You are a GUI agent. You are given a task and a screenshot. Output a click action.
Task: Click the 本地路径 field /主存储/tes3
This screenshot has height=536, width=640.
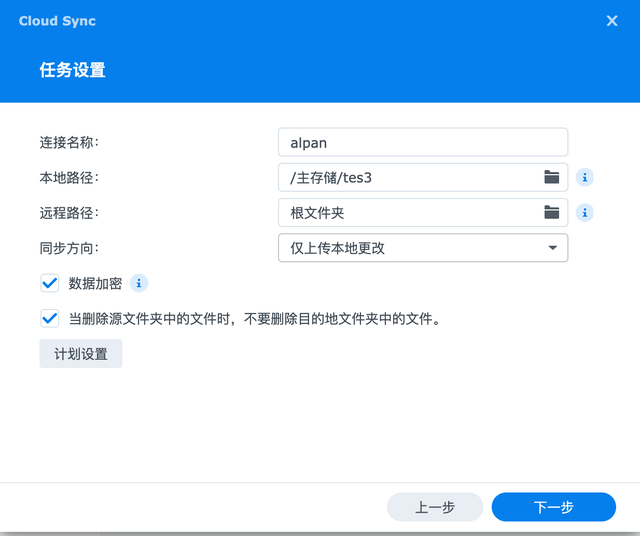coord(423,178)
